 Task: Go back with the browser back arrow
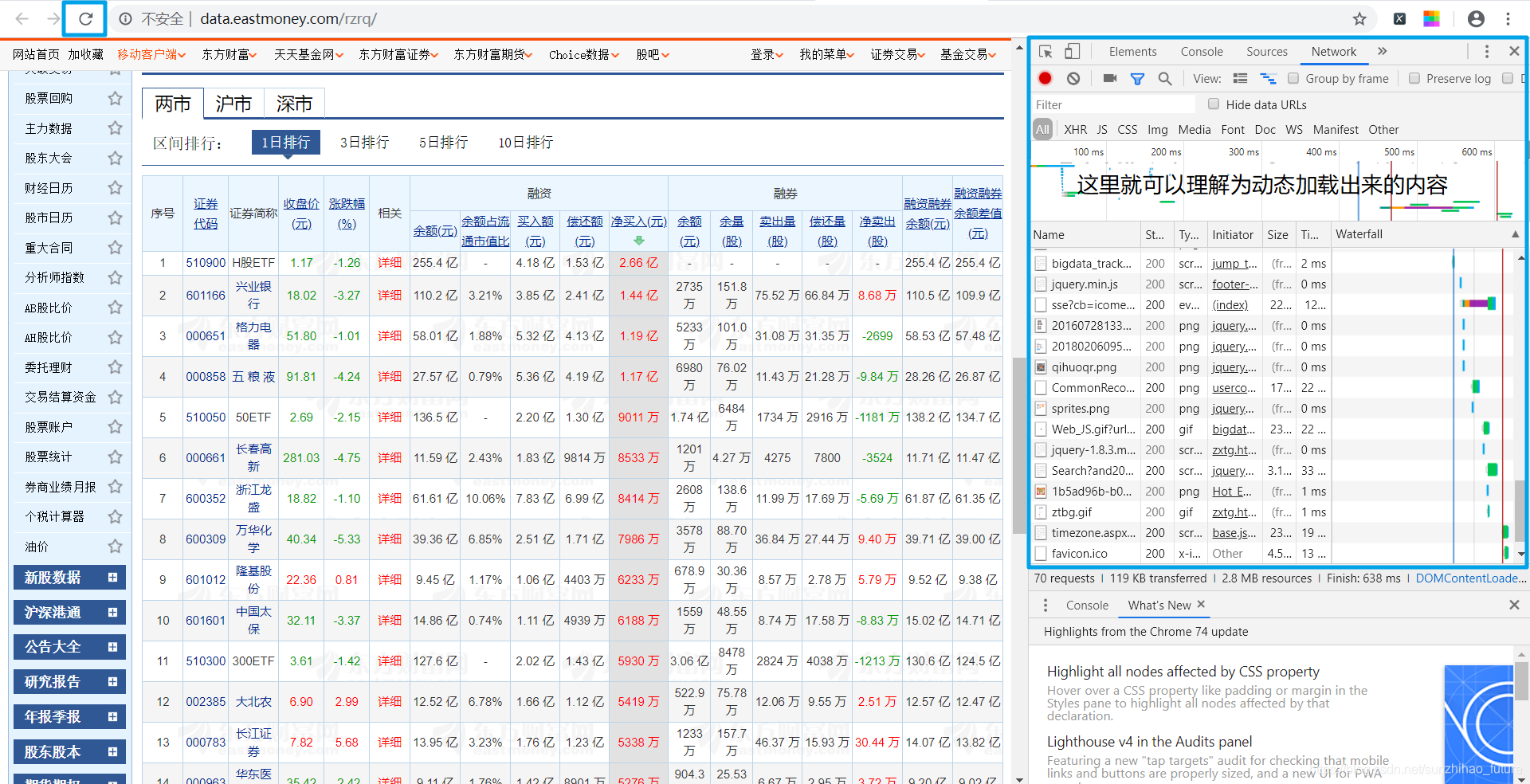(22, 18)
